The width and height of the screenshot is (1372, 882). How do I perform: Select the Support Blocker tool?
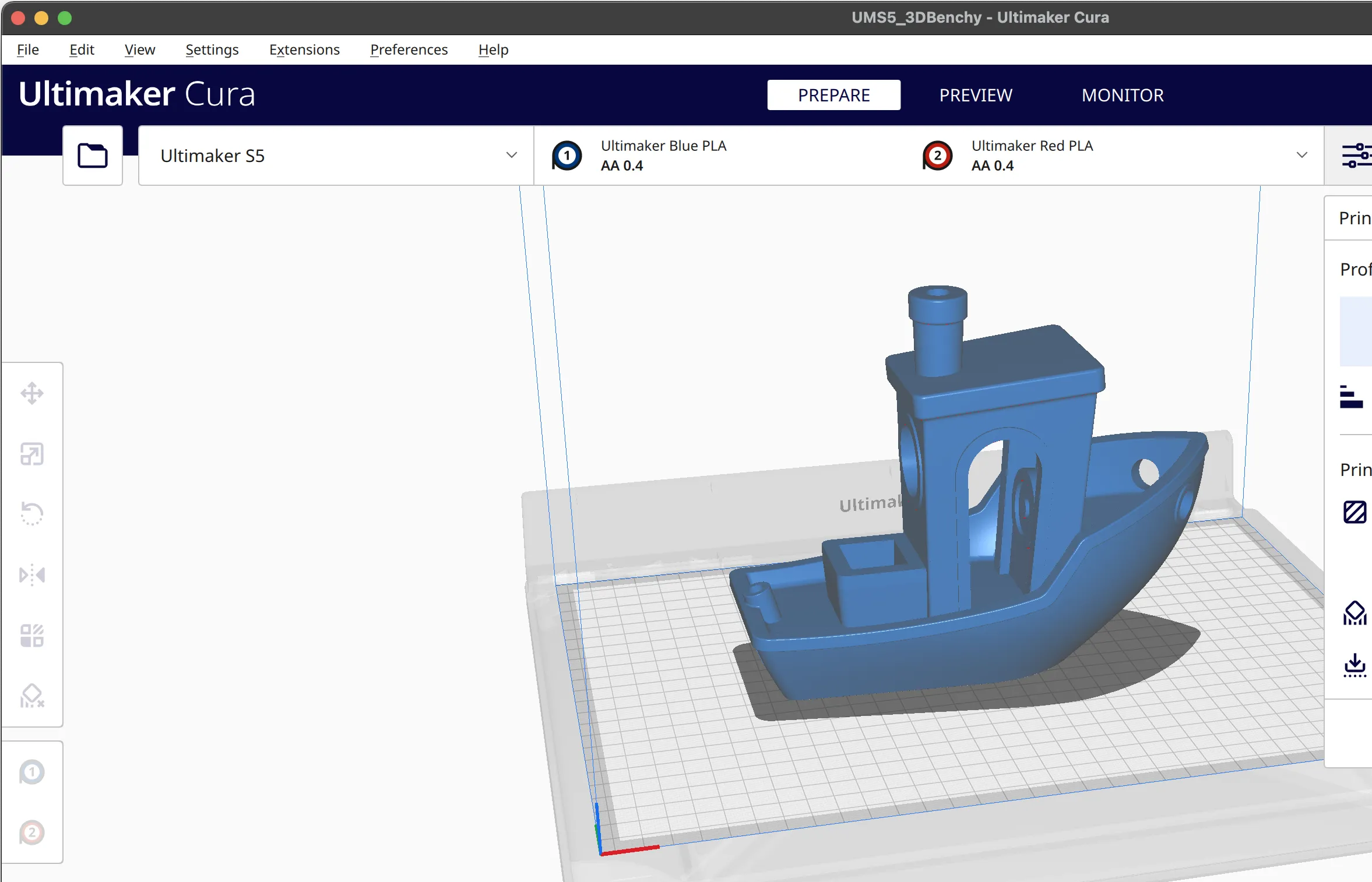[32, 696]
